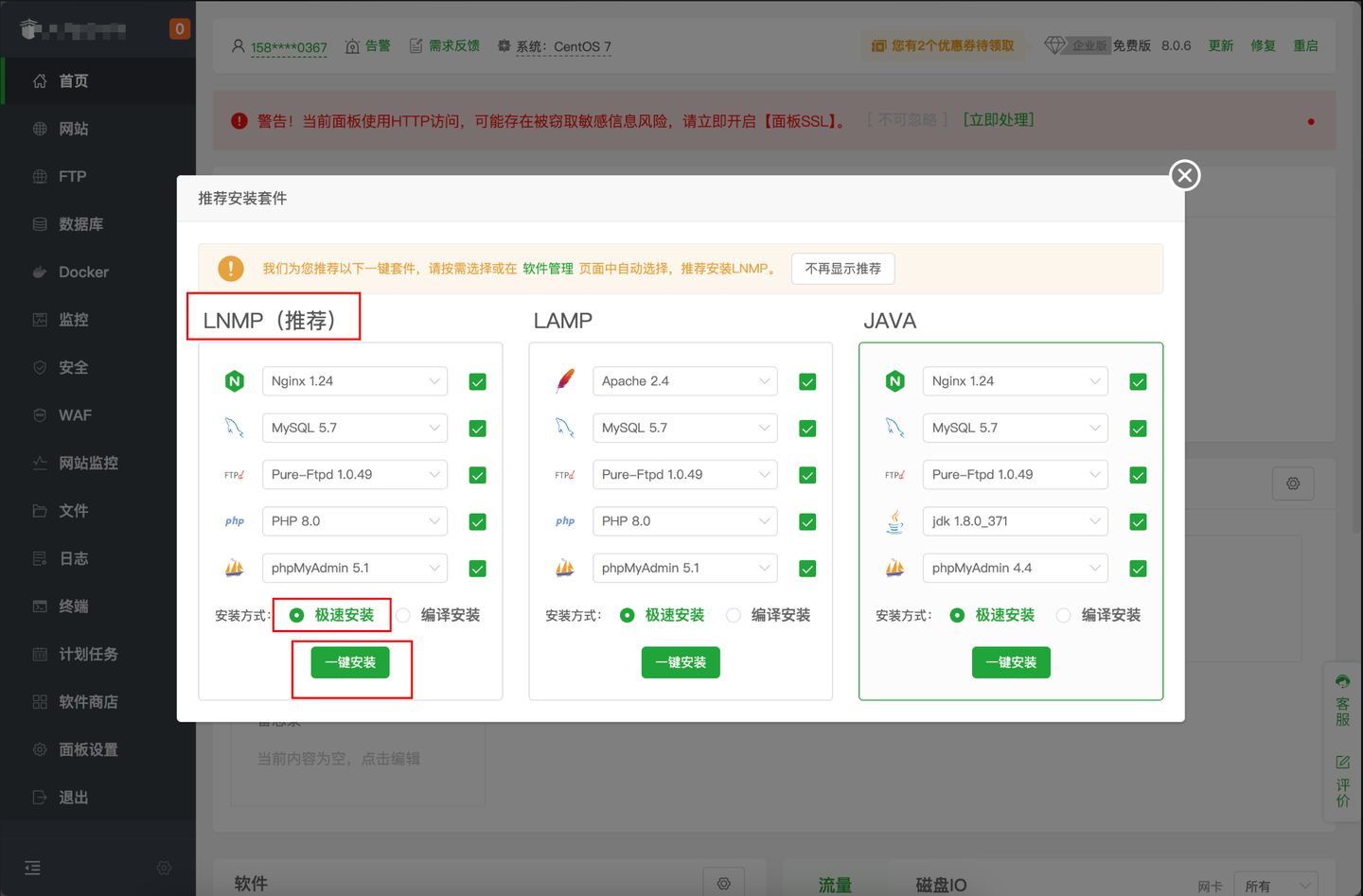This screenshot has height=896, width=1363.
Task: Expand the LAMP PHP 8.0 dropdown
Action: [x=685, y=521]
